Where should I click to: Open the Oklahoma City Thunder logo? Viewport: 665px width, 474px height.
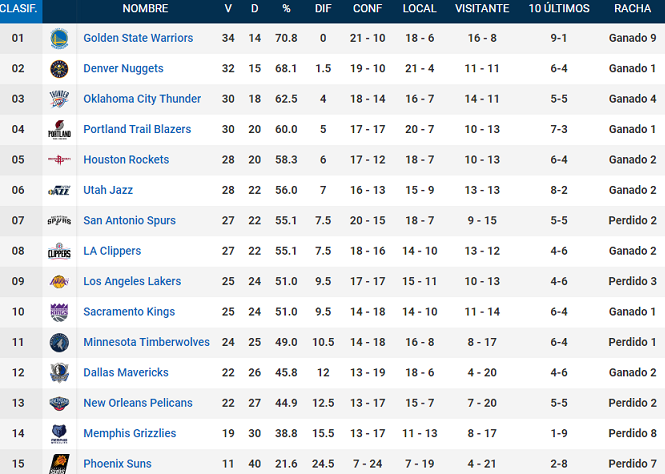tap(59, 99)
